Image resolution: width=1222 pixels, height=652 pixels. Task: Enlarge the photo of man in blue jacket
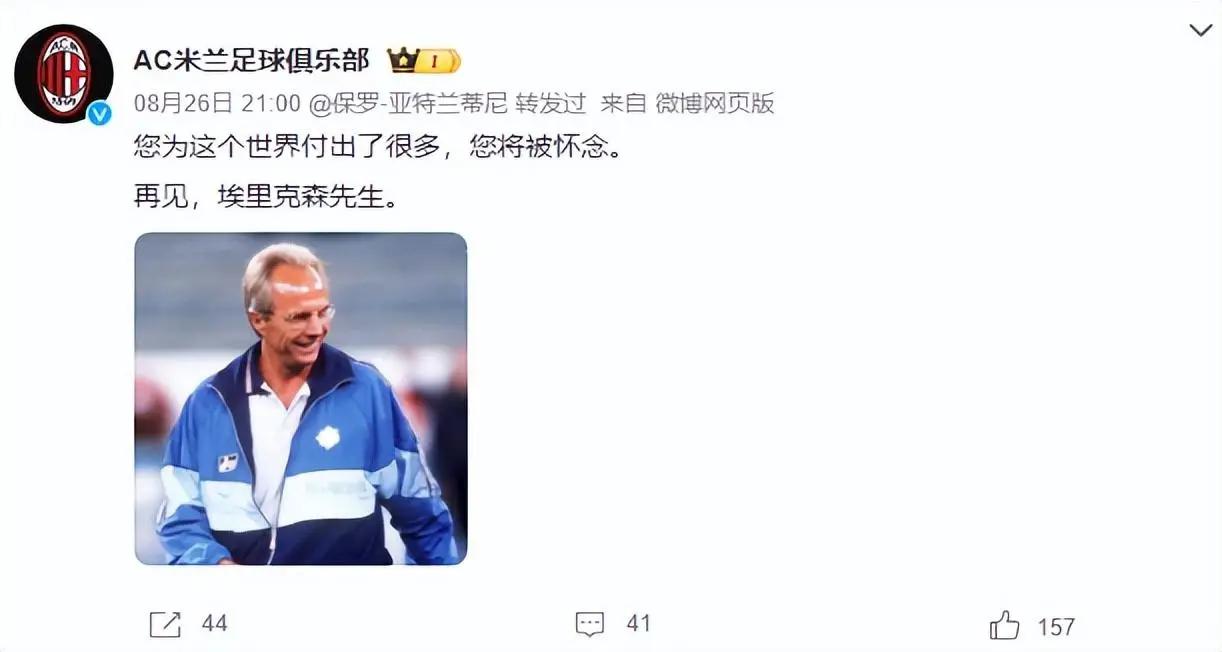301,399
